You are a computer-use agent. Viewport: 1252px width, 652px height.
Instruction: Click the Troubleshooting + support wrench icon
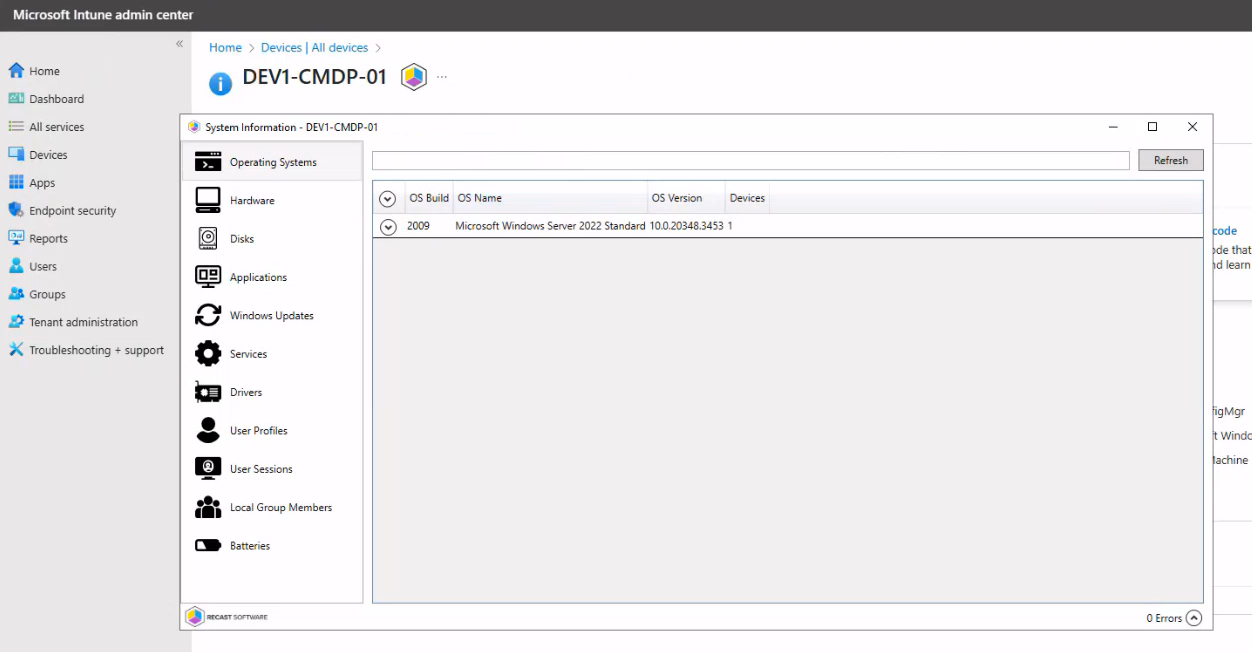coord(16,350)
